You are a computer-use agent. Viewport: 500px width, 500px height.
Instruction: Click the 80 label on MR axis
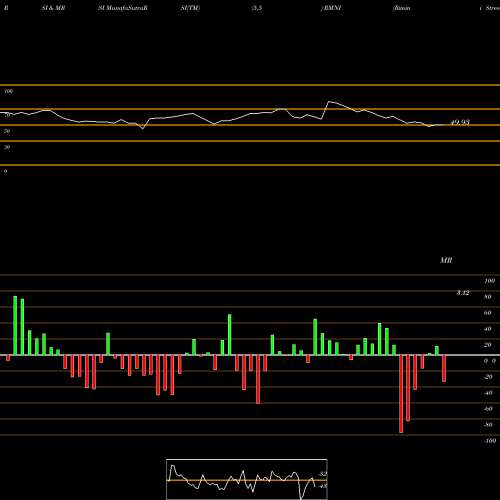(x=488, y=297)
